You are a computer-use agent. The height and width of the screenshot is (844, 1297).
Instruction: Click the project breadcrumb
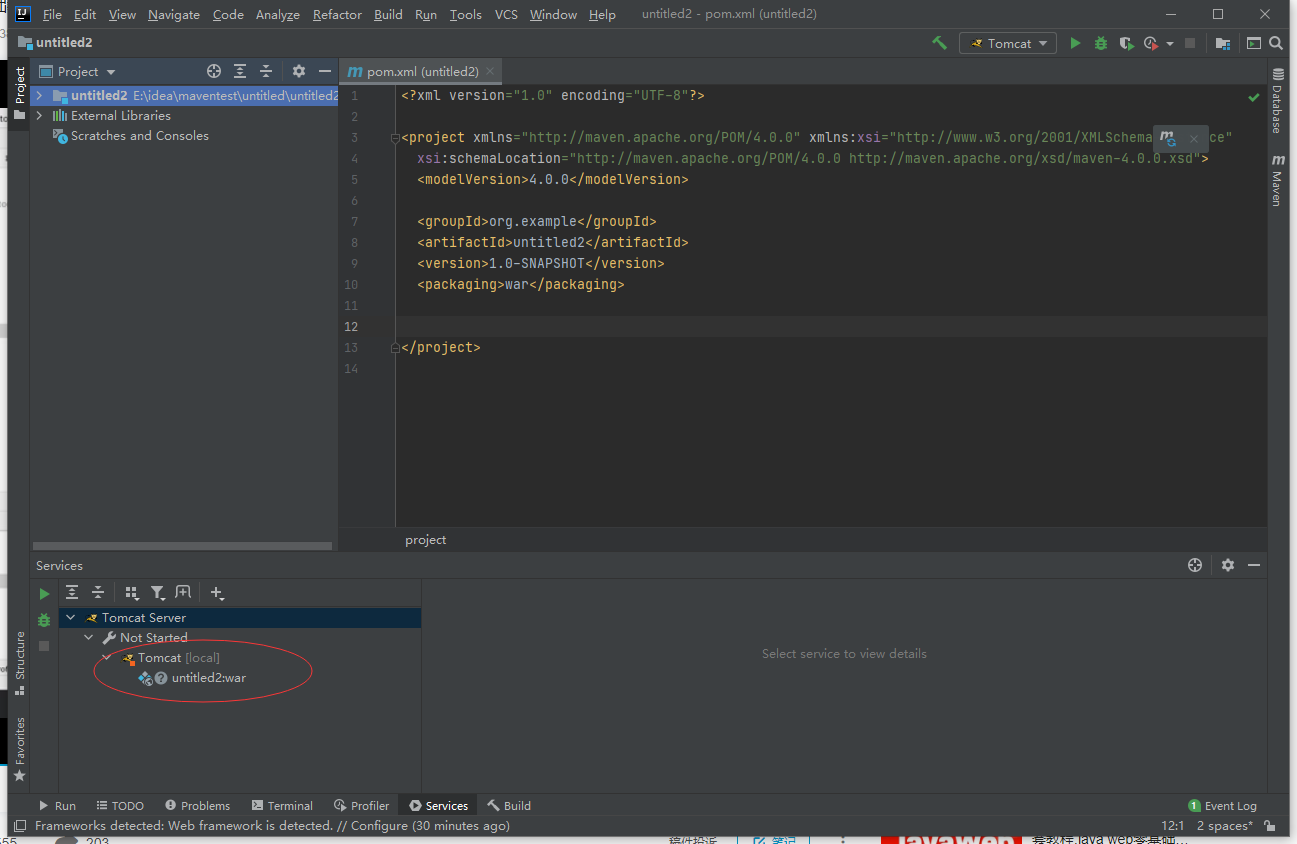pyautogui.click(x=425, y=539)
